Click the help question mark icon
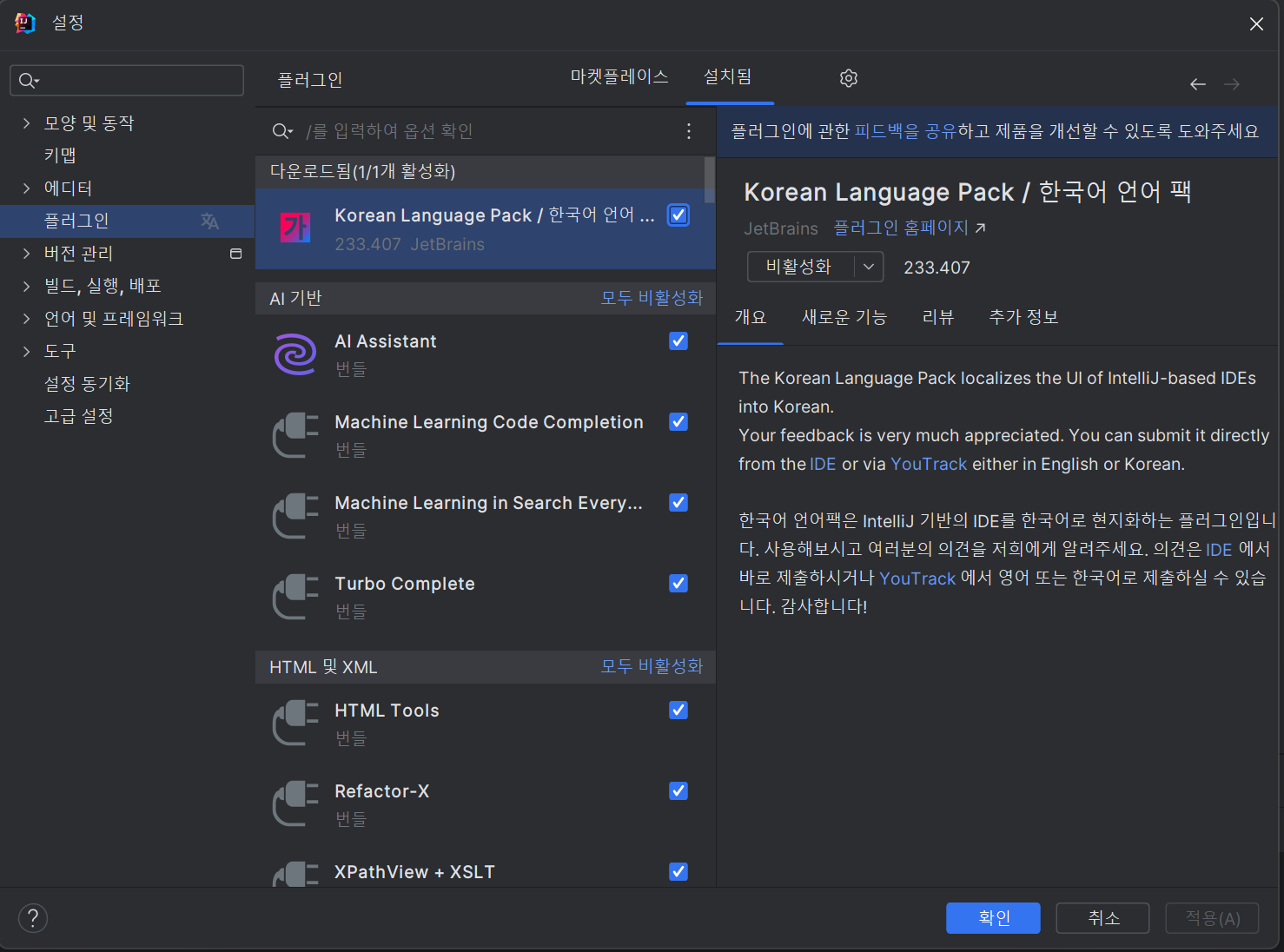The width and height of the screenshot is (1284, 952). point(33,918)
